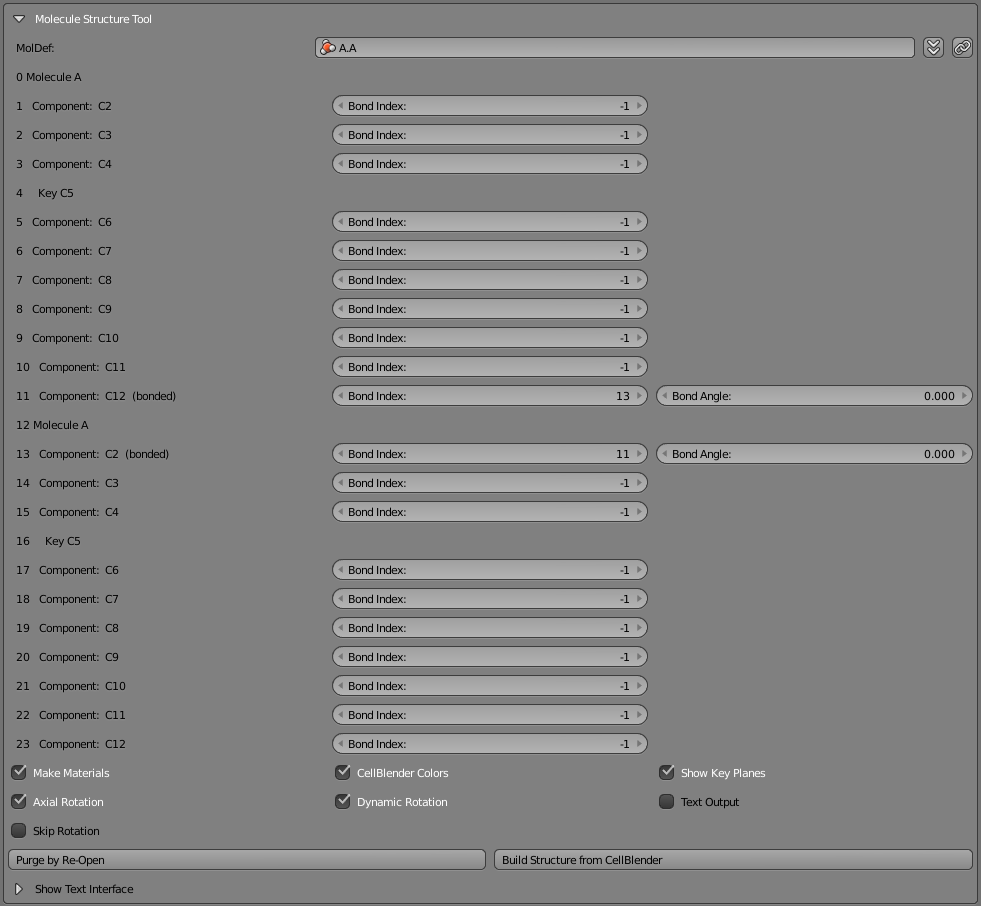The width and height of the screenshot is (981, 906).
Task: Decrease Bond Index 11 of row 13 C2
Action: [x=340, y=454]
